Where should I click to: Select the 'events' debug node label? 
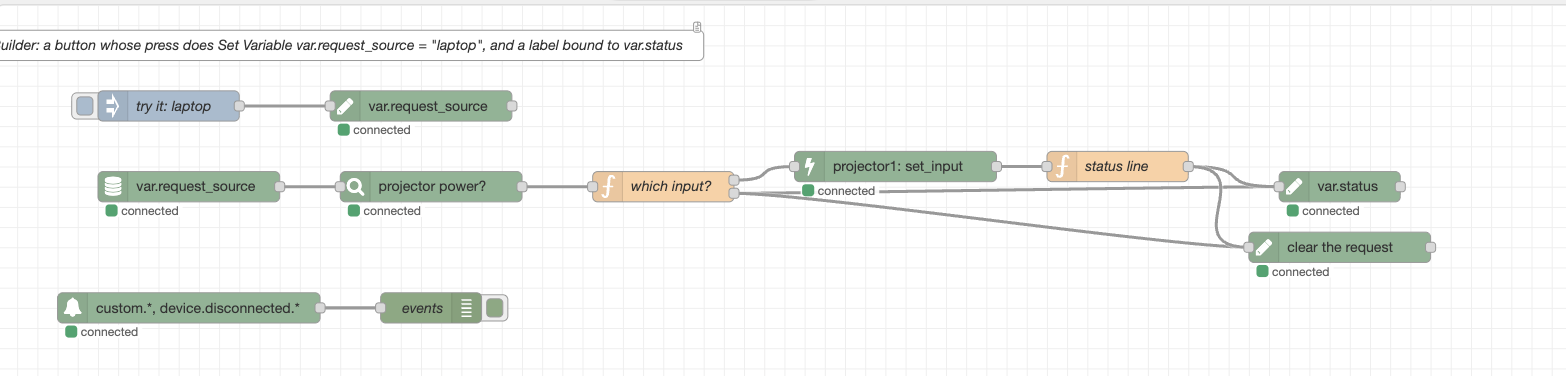422,308
